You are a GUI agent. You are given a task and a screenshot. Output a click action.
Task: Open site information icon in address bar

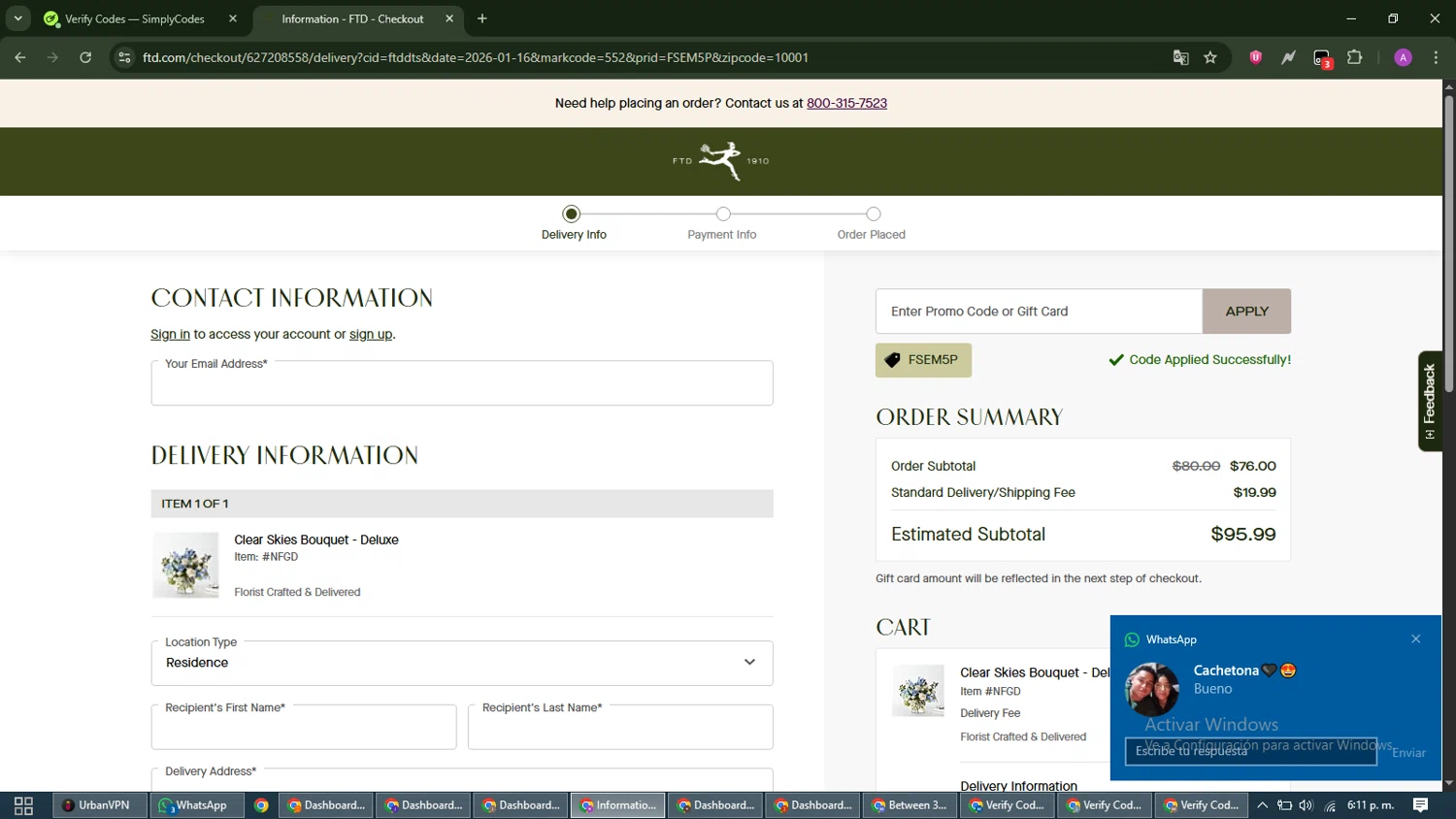124,57
